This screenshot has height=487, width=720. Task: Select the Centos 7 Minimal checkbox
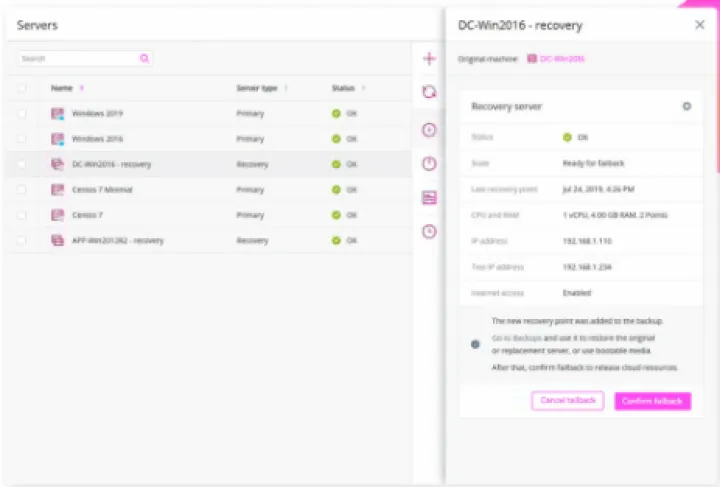22,190
